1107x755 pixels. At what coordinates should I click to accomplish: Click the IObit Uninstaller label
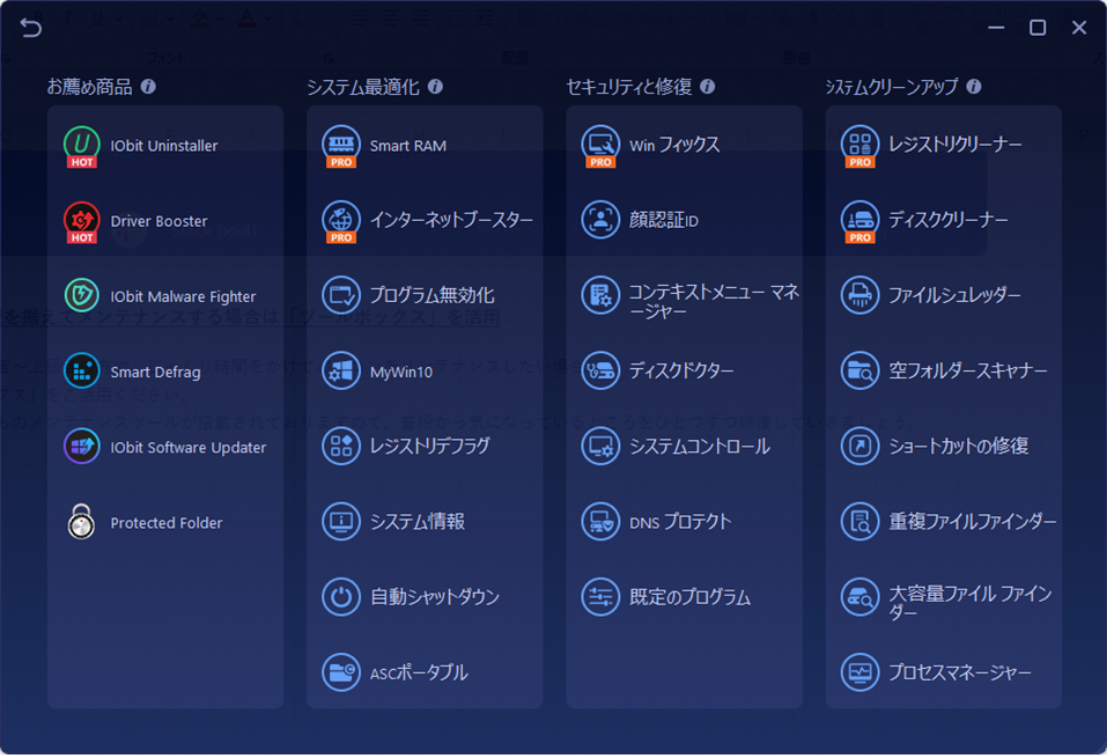(164, 145)
